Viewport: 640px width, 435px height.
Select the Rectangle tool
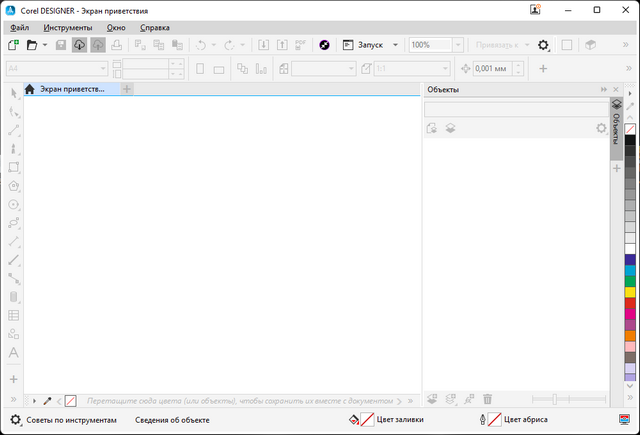[14, 167]
